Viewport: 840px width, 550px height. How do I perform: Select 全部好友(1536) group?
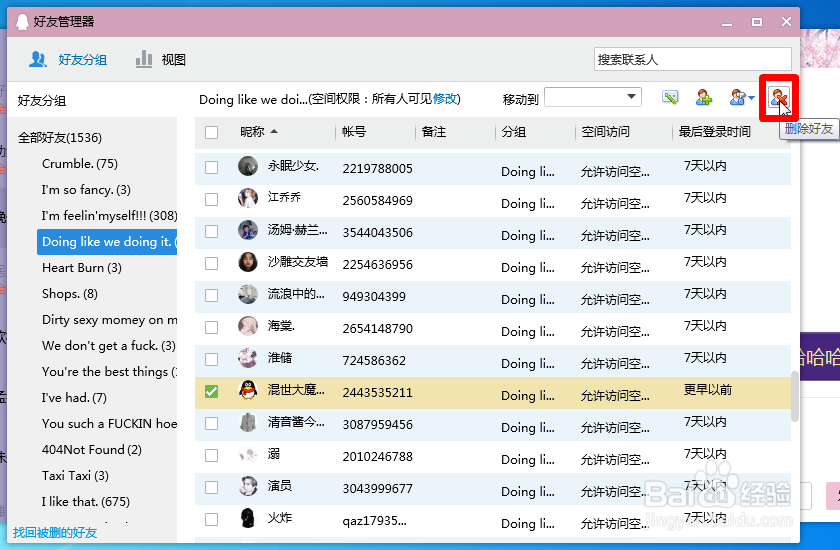[x=59, y=138]
